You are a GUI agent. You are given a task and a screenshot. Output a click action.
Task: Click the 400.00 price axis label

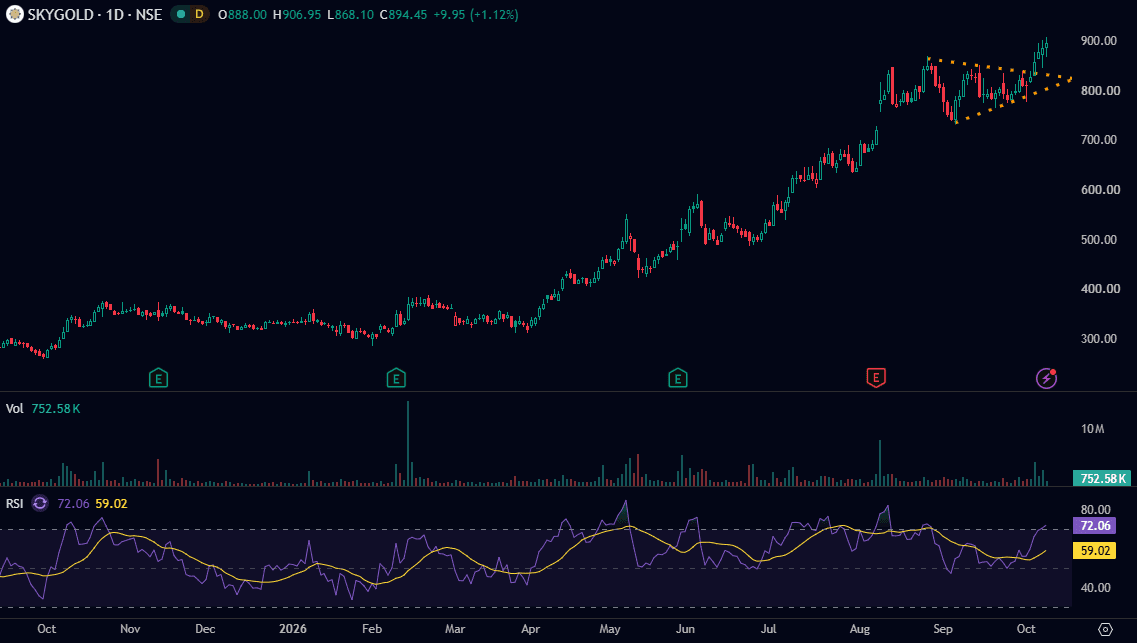click(1100, 289)
